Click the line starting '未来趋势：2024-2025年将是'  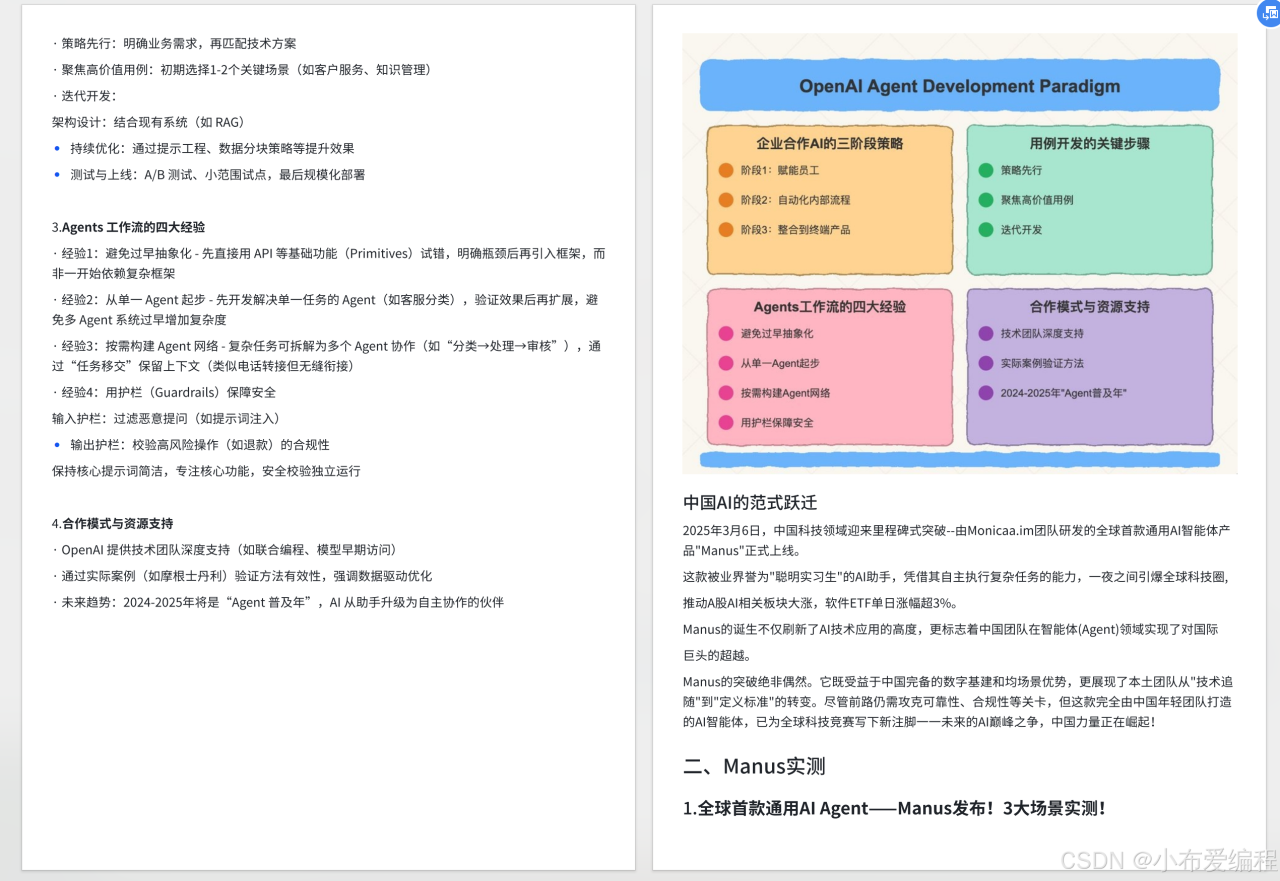278,601
